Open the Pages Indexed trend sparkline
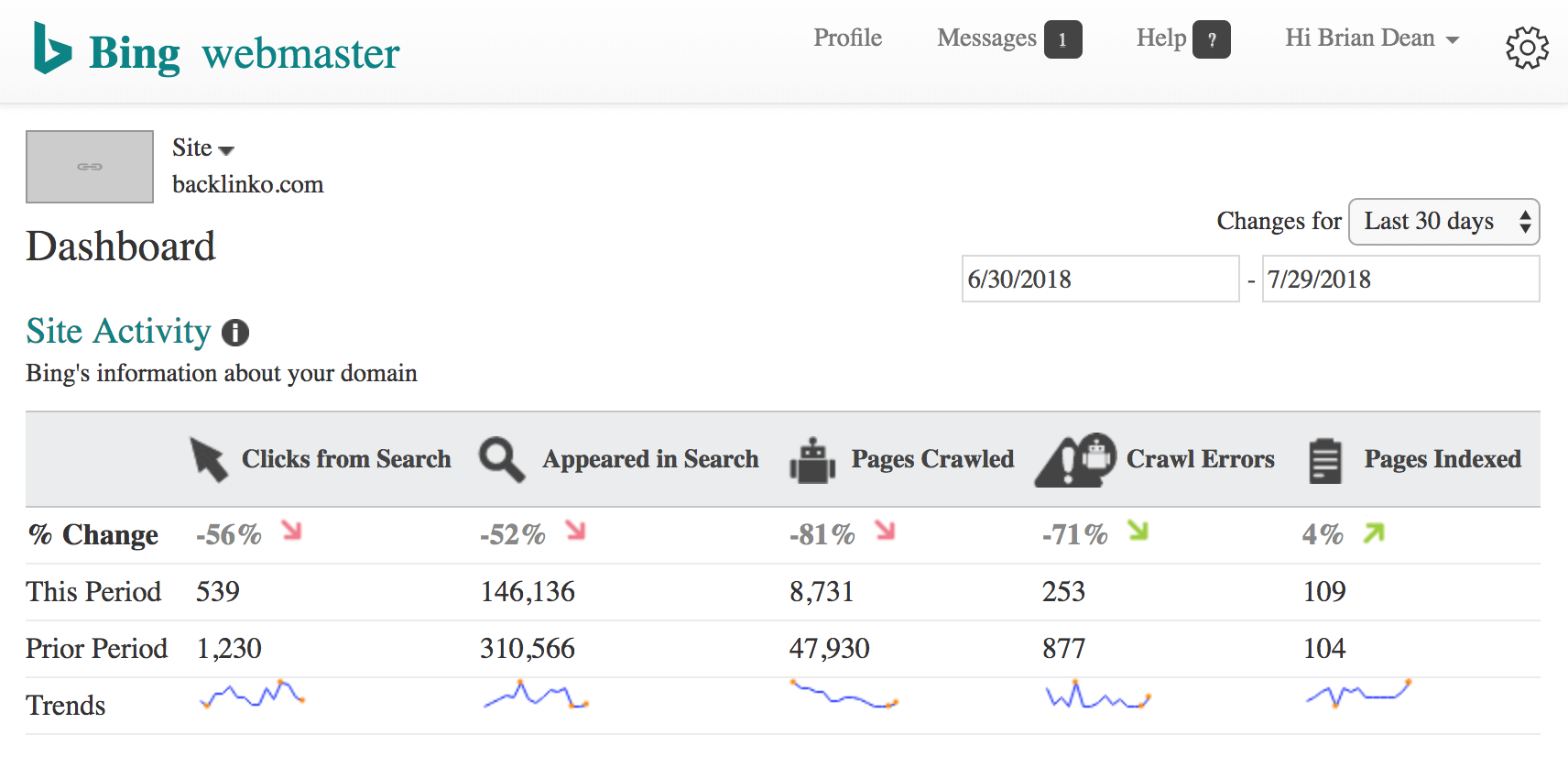The width and height of the screenshot is (1568, 757). click(1358, 695)
